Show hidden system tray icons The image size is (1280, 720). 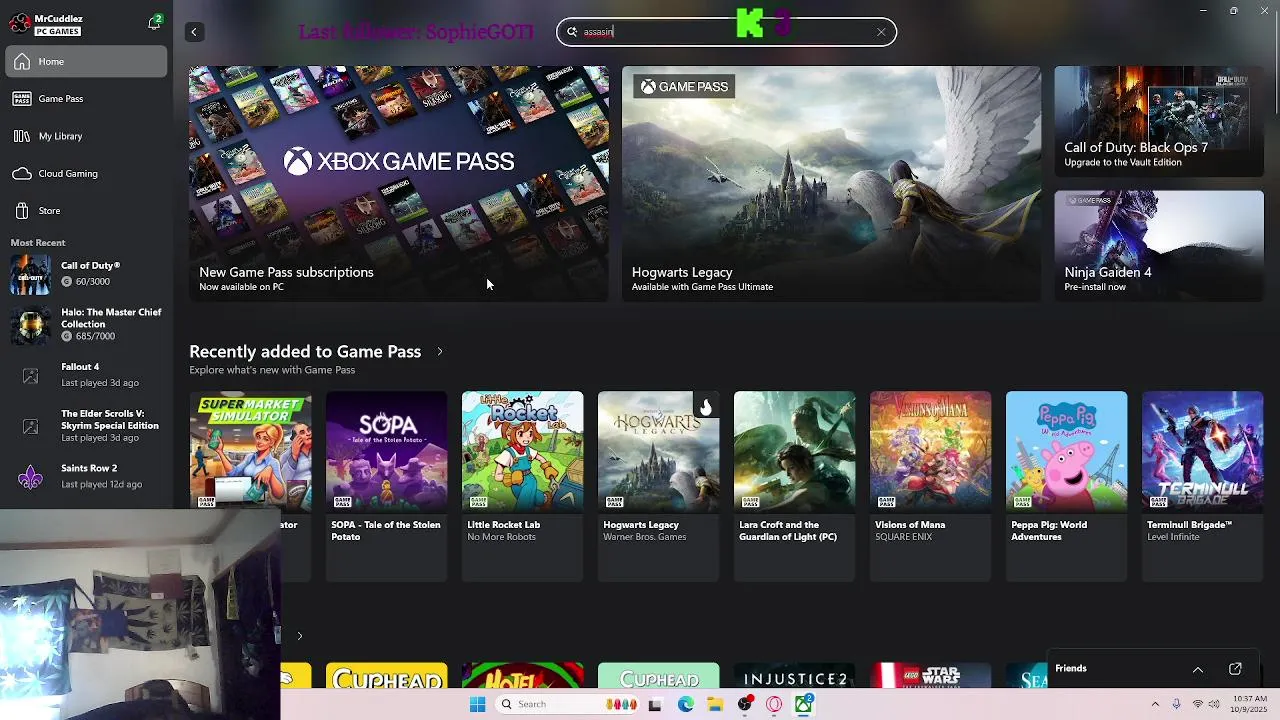1155,705
